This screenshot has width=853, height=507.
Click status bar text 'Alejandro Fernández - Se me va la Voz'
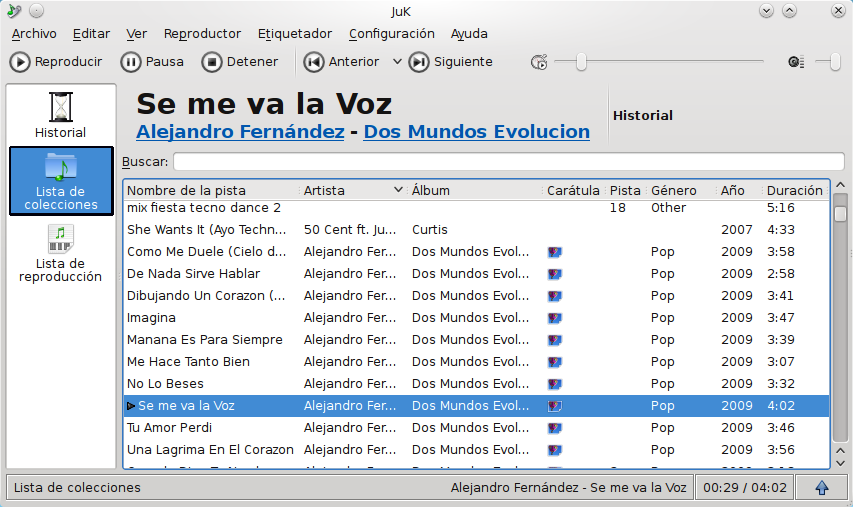tap(568, 487)
